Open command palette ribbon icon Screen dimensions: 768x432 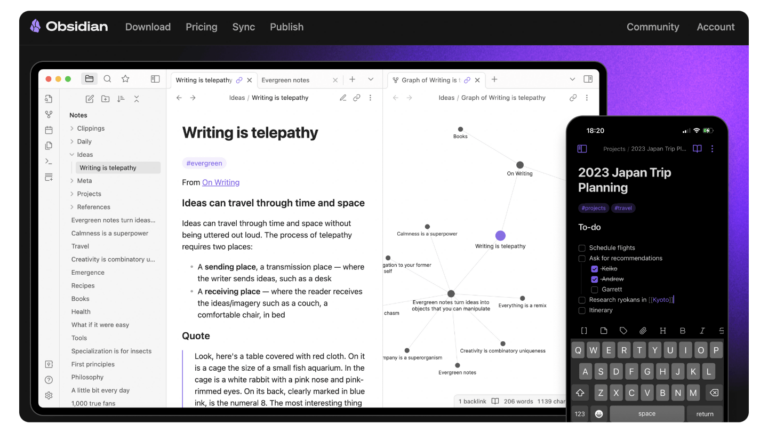[x=48, y=161]
